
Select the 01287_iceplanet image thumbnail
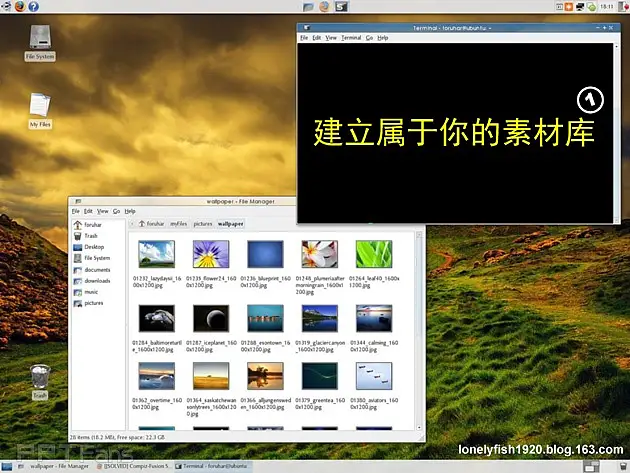[212, 321]
